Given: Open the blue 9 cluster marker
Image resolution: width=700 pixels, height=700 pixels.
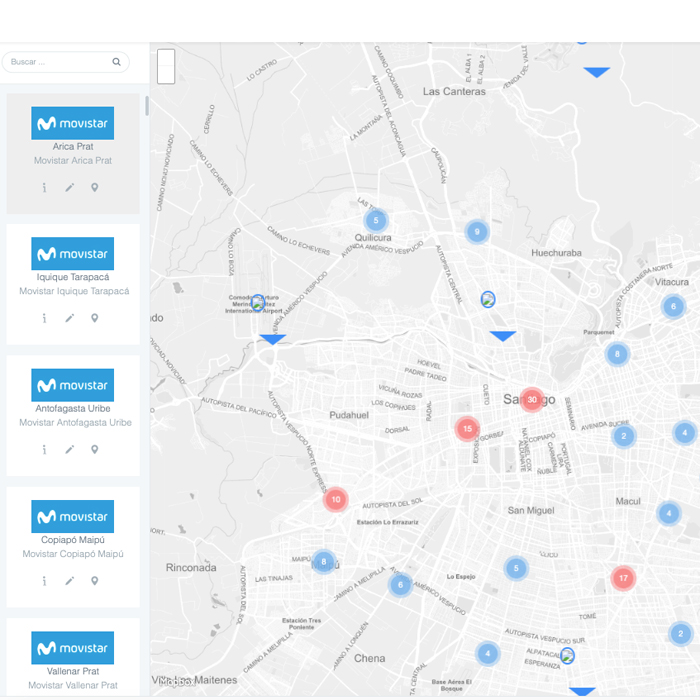Looking at the screenshot, I should [477, 232].
